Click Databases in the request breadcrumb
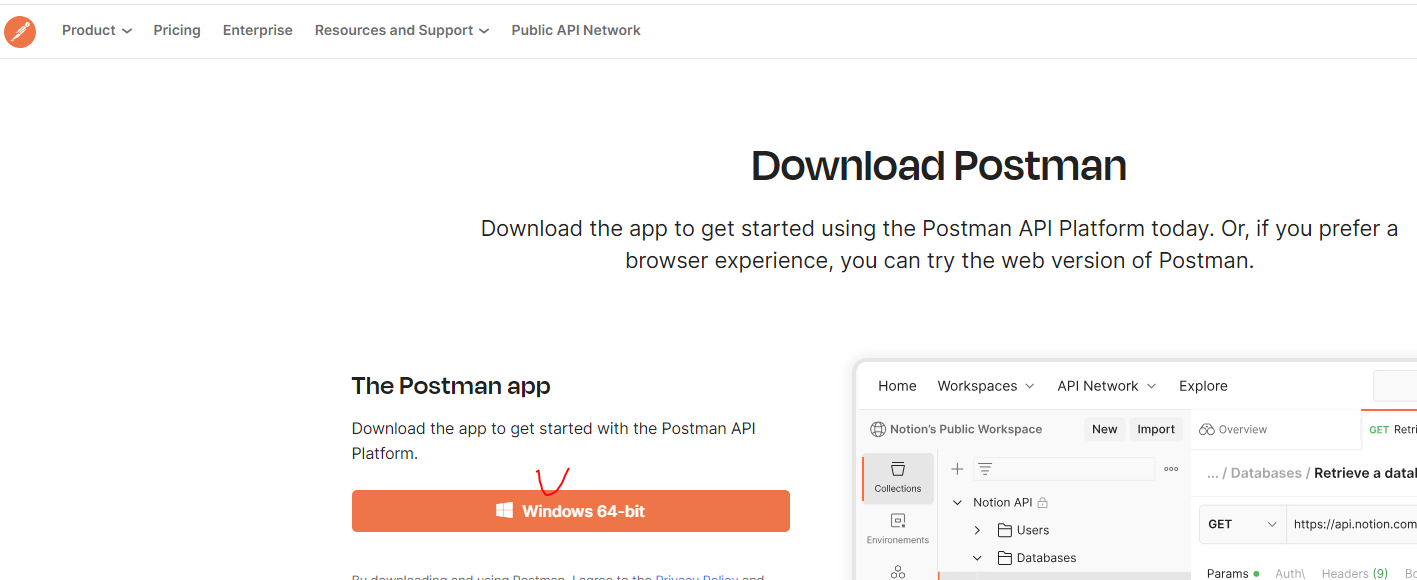1417x580 pixels. click(1266, 473)
